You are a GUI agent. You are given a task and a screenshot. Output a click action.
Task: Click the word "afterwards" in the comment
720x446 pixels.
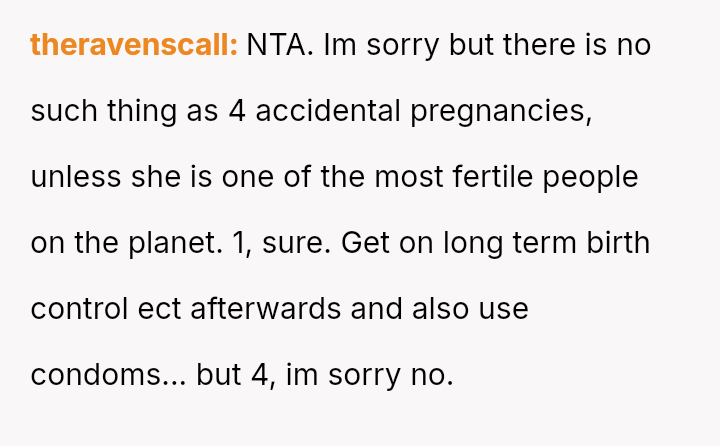265,309
